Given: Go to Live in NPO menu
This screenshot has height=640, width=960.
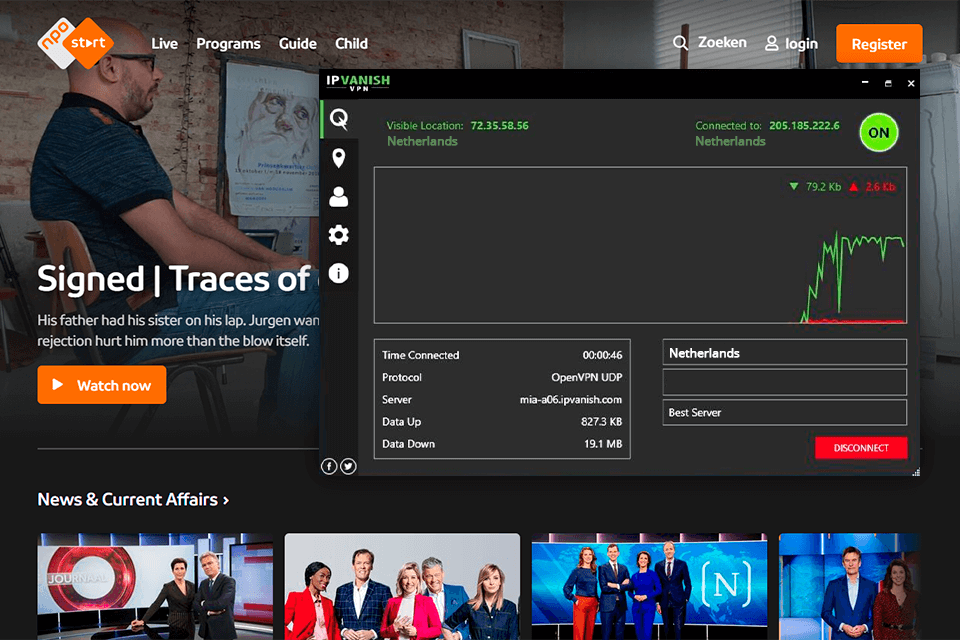Looking at the screenshot, I should [x=165, y=43].
